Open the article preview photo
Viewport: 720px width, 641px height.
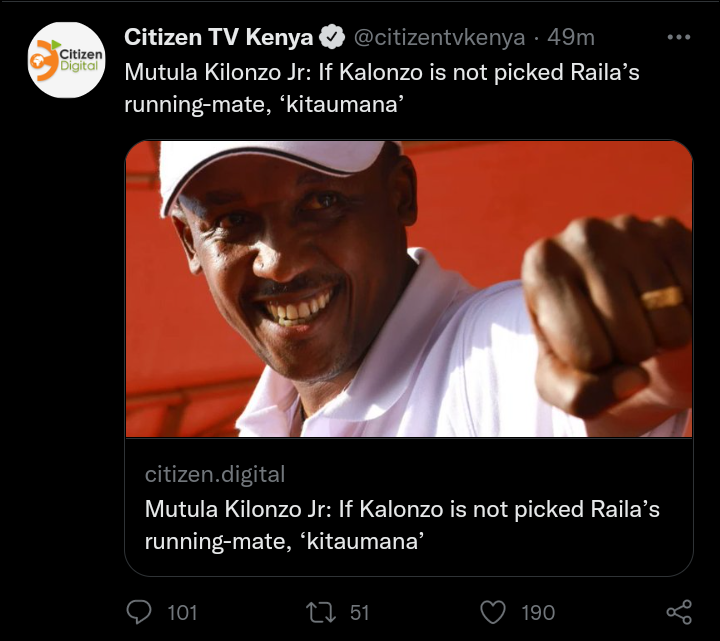pos(409,289)
